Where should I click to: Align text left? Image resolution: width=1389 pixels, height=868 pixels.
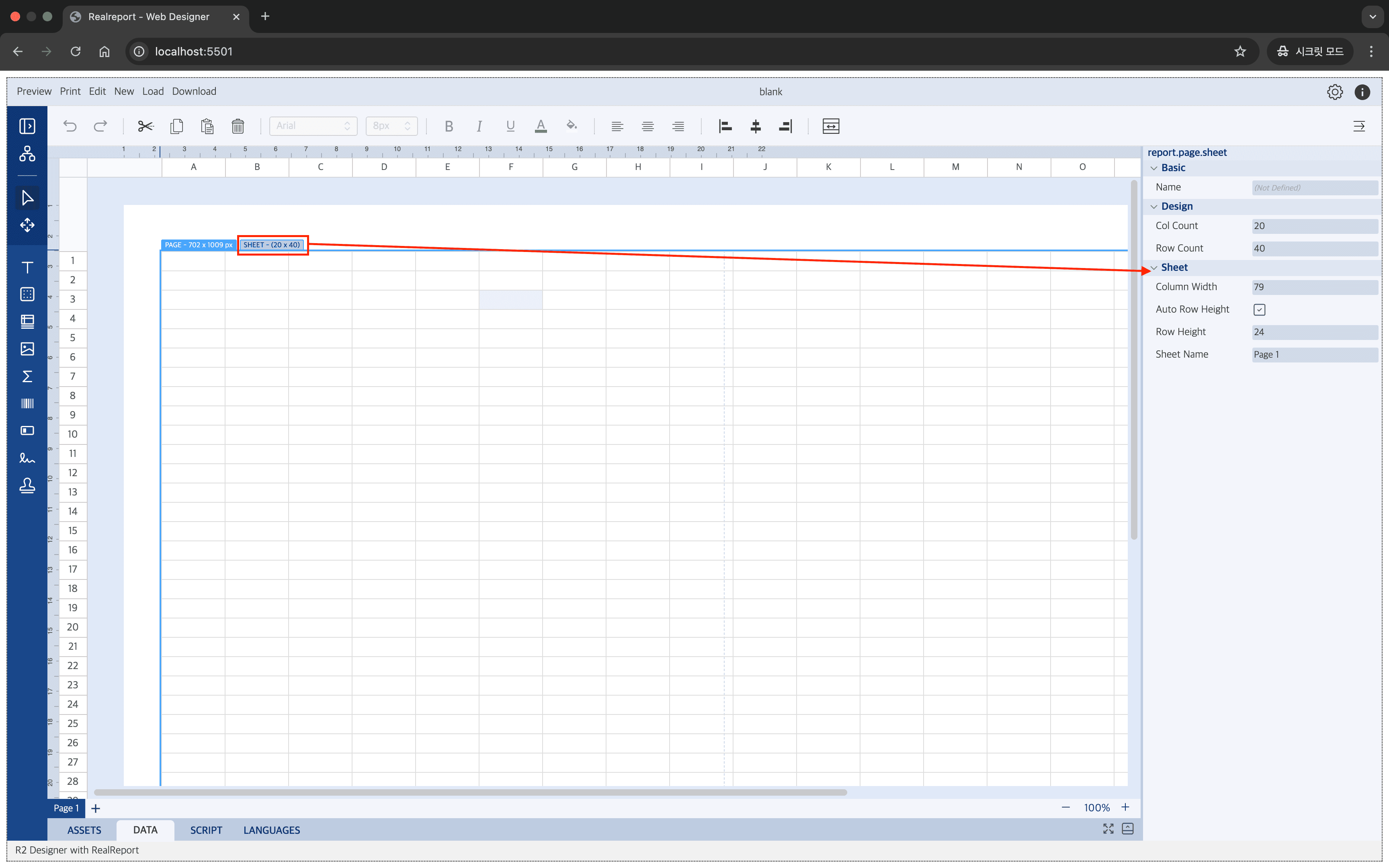(x=617, y=126)
